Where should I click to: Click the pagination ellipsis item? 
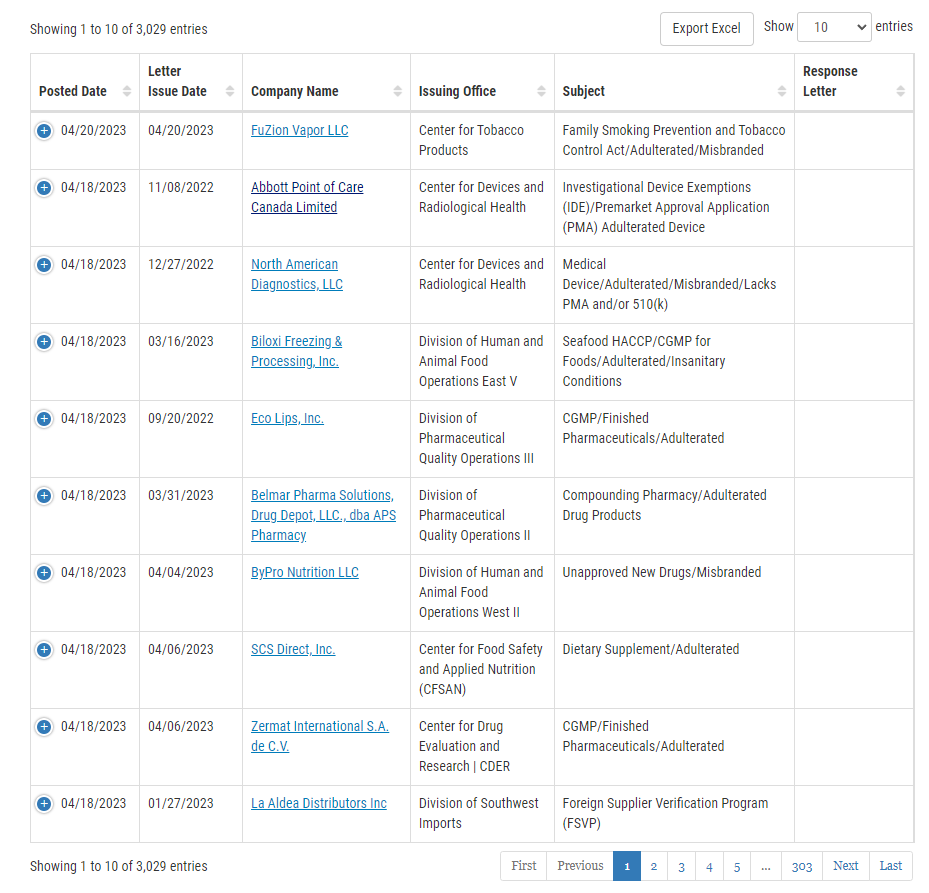pyautogui.click(x=766, y=866)
